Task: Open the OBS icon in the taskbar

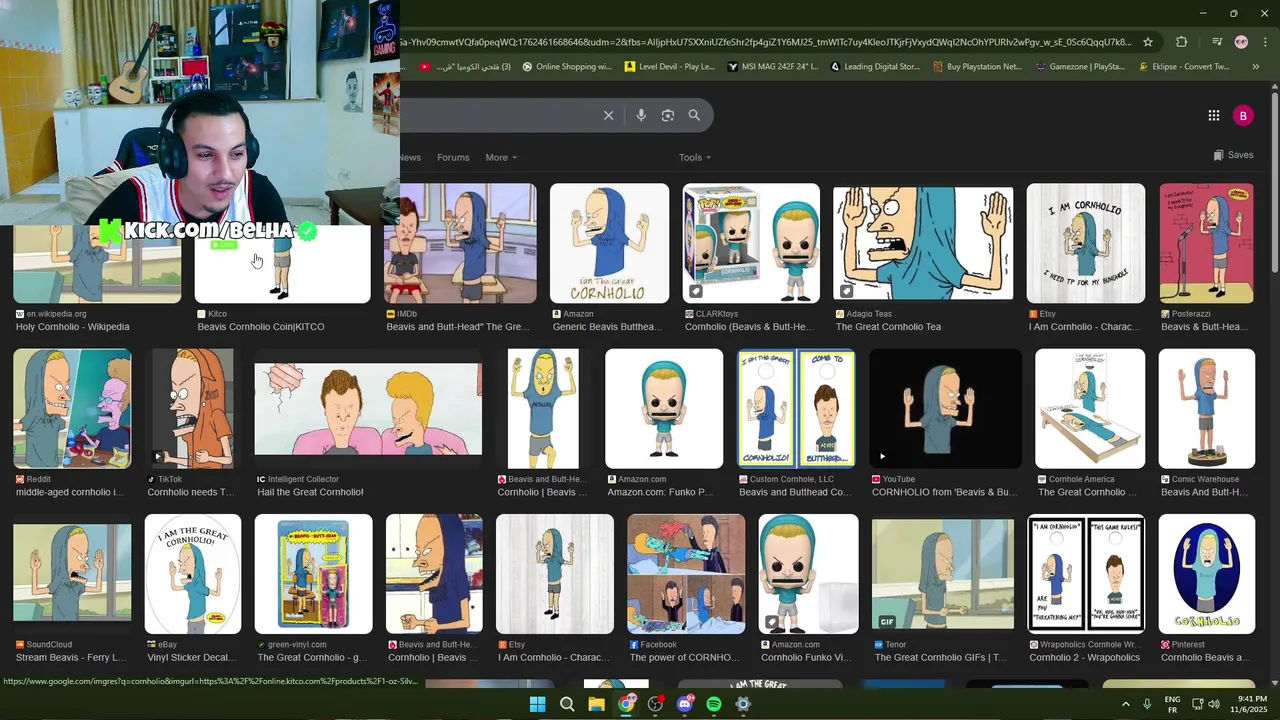Action: tap(655, 704)
